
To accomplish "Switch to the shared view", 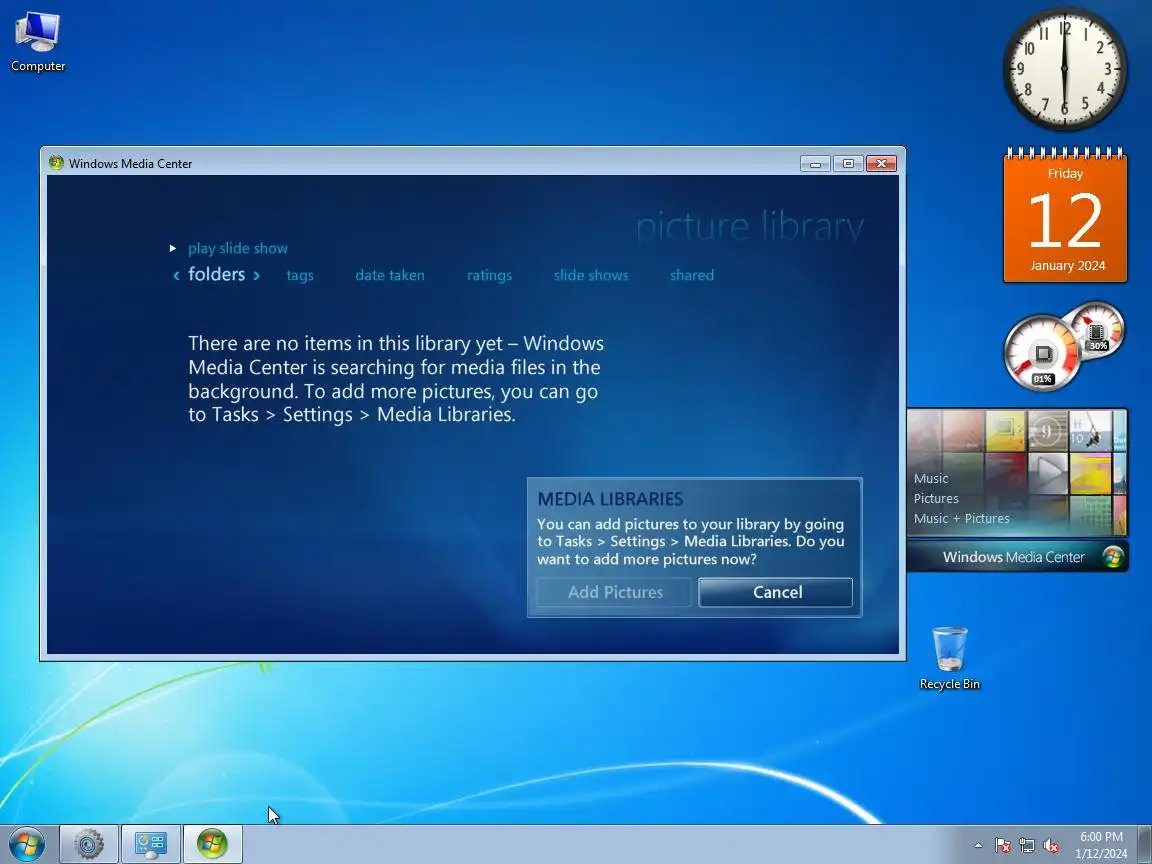I will coord(692,276).
